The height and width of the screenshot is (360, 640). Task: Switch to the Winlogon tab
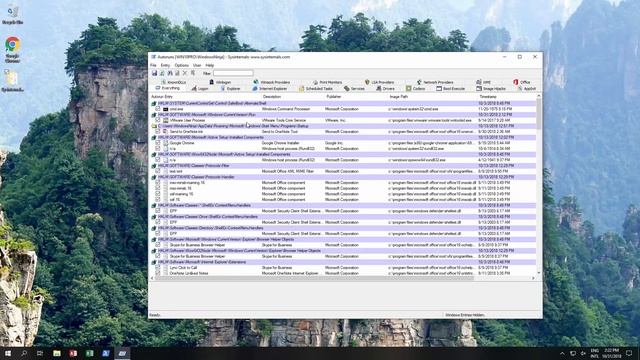click(x=220, y=82)
